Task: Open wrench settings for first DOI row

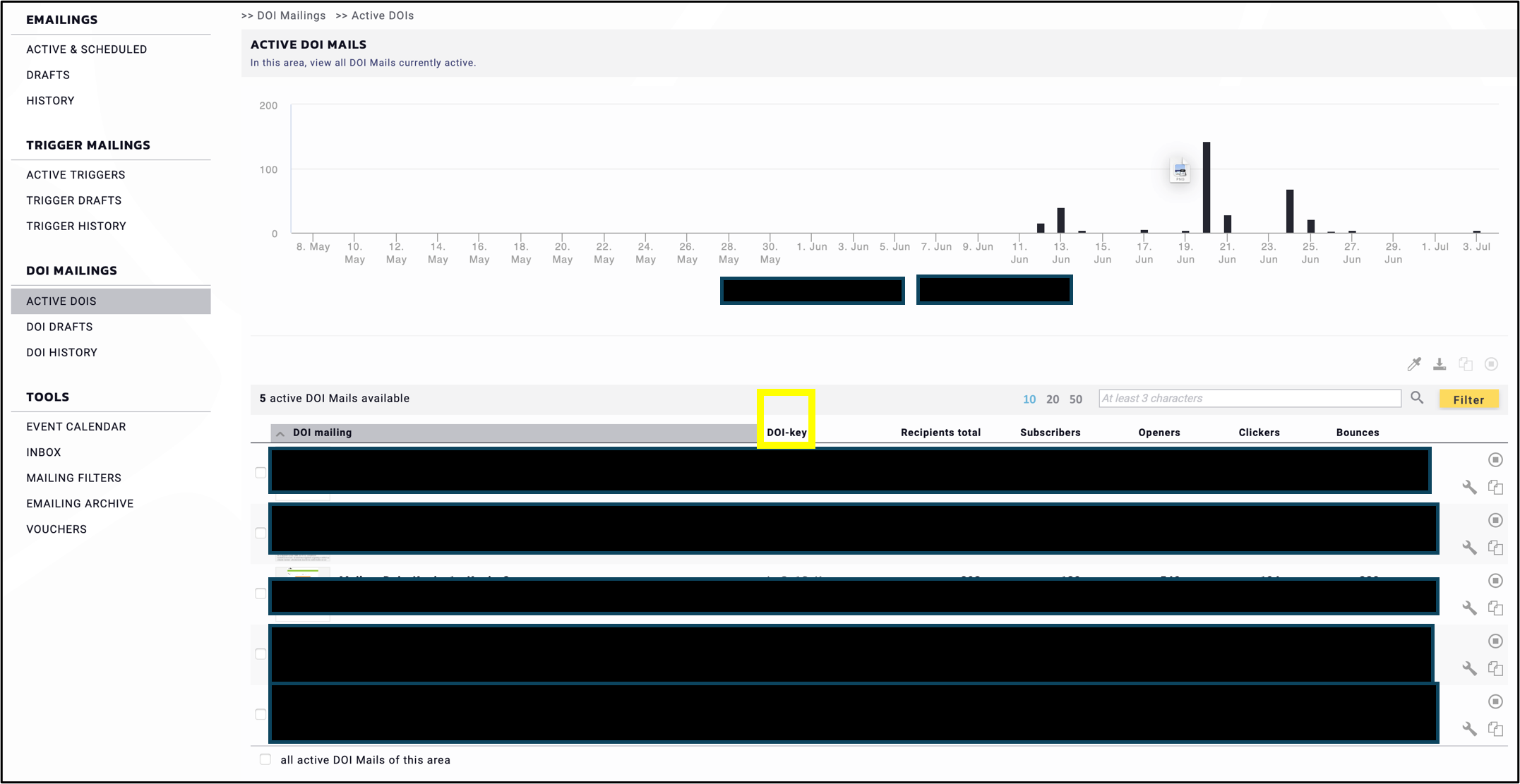Action: pyautogui.click(x=1469, y=487)
